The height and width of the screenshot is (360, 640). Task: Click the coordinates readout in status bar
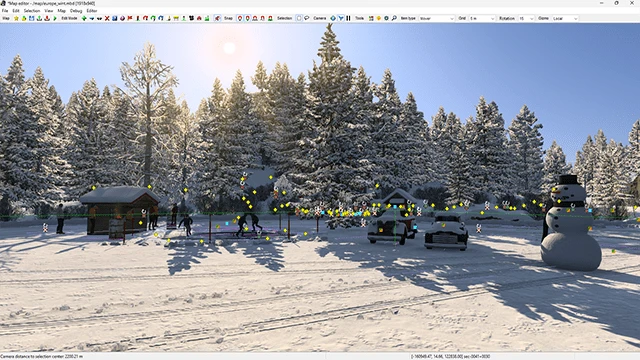(x=451, y=356)
